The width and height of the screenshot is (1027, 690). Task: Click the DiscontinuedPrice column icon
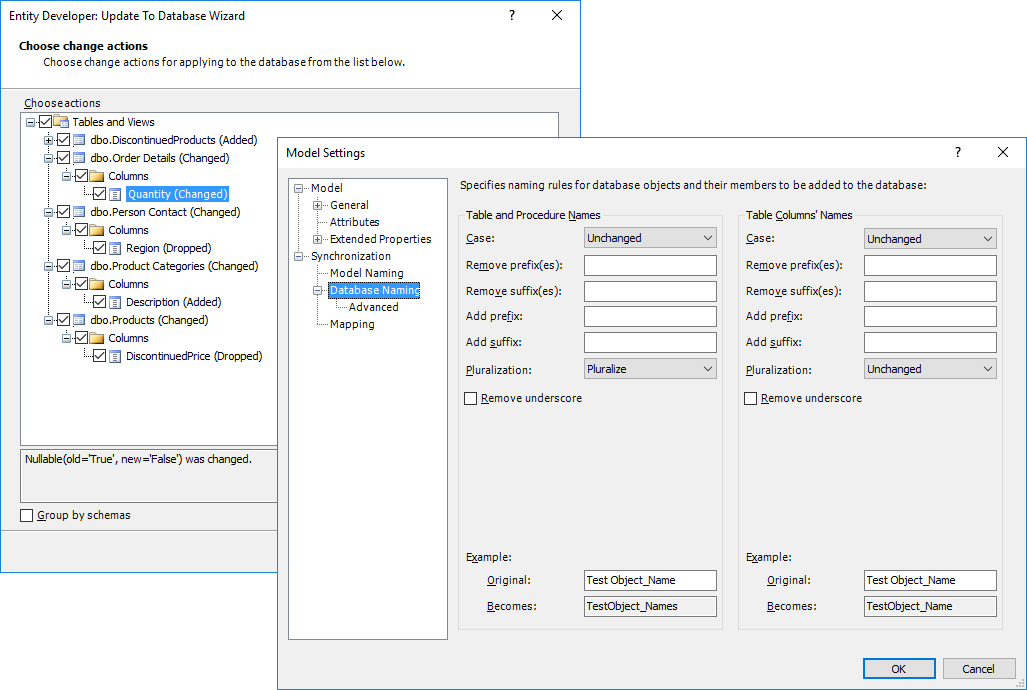pos(115,356)
